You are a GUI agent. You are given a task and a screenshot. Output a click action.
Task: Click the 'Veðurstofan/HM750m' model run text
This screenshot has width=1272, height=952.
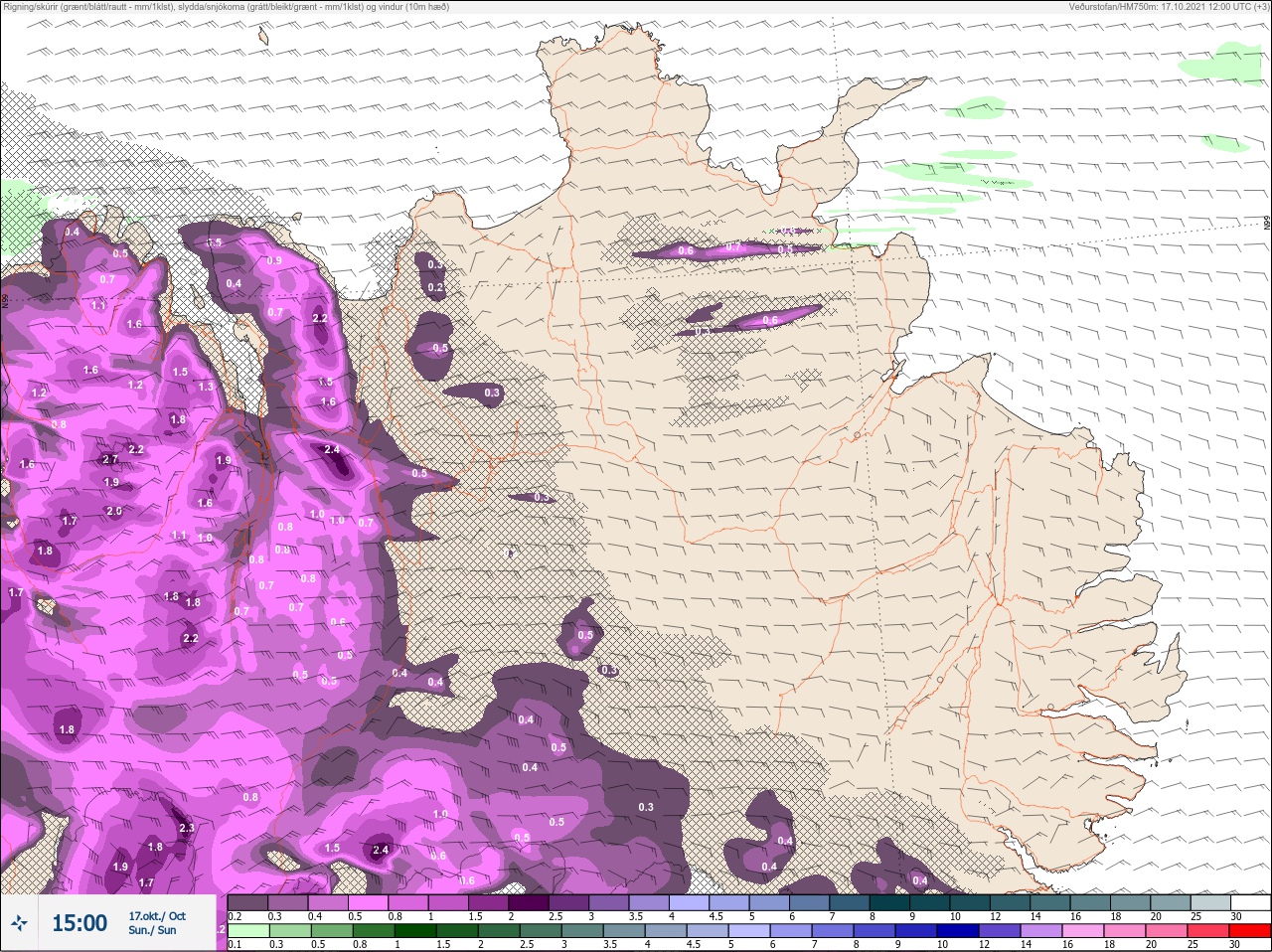[1169, 7]
